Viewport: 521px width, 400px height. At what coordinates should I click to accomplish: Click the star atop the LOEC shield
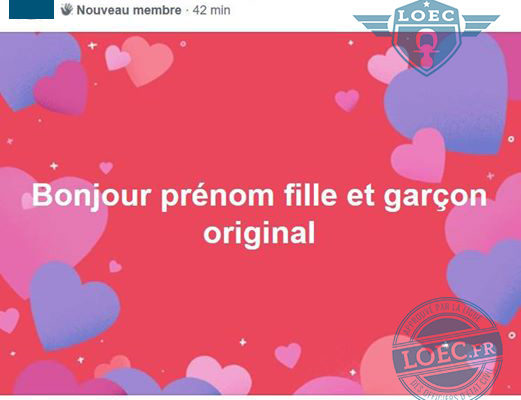coord(427,4)
